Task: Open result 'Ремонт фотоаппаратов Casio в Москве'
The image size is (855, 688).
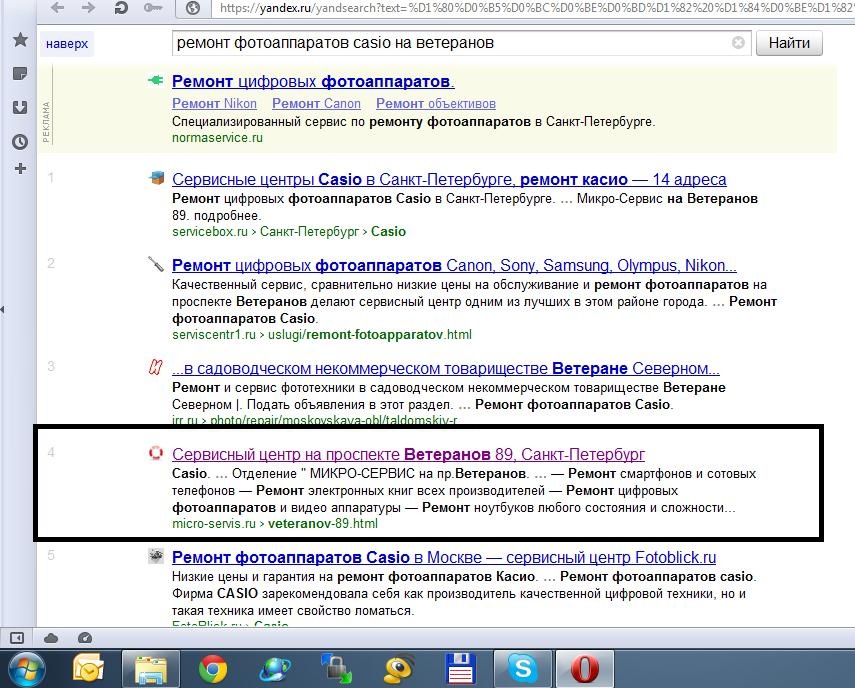Action: pyautogui.click(x=444, y=558)
